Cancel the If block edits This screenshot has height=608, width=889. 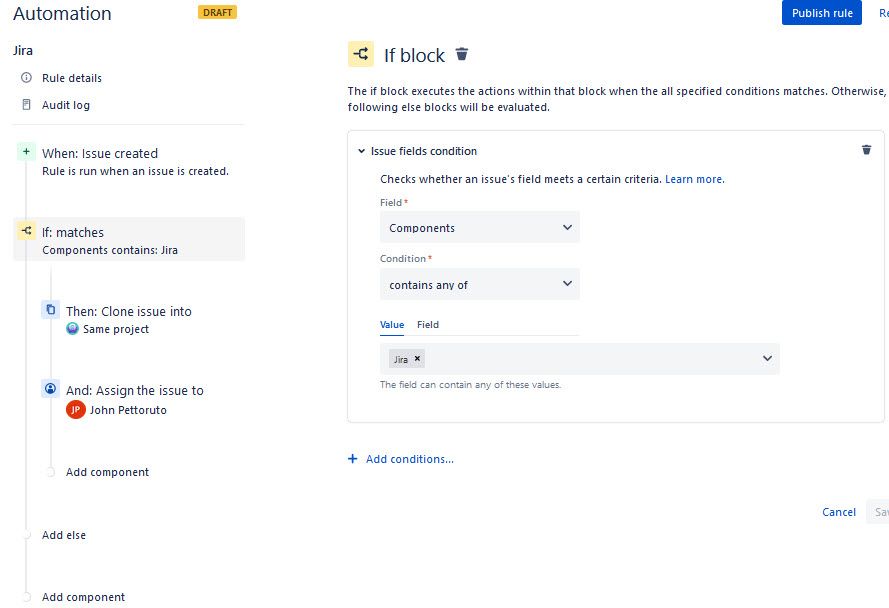[839, 512]
